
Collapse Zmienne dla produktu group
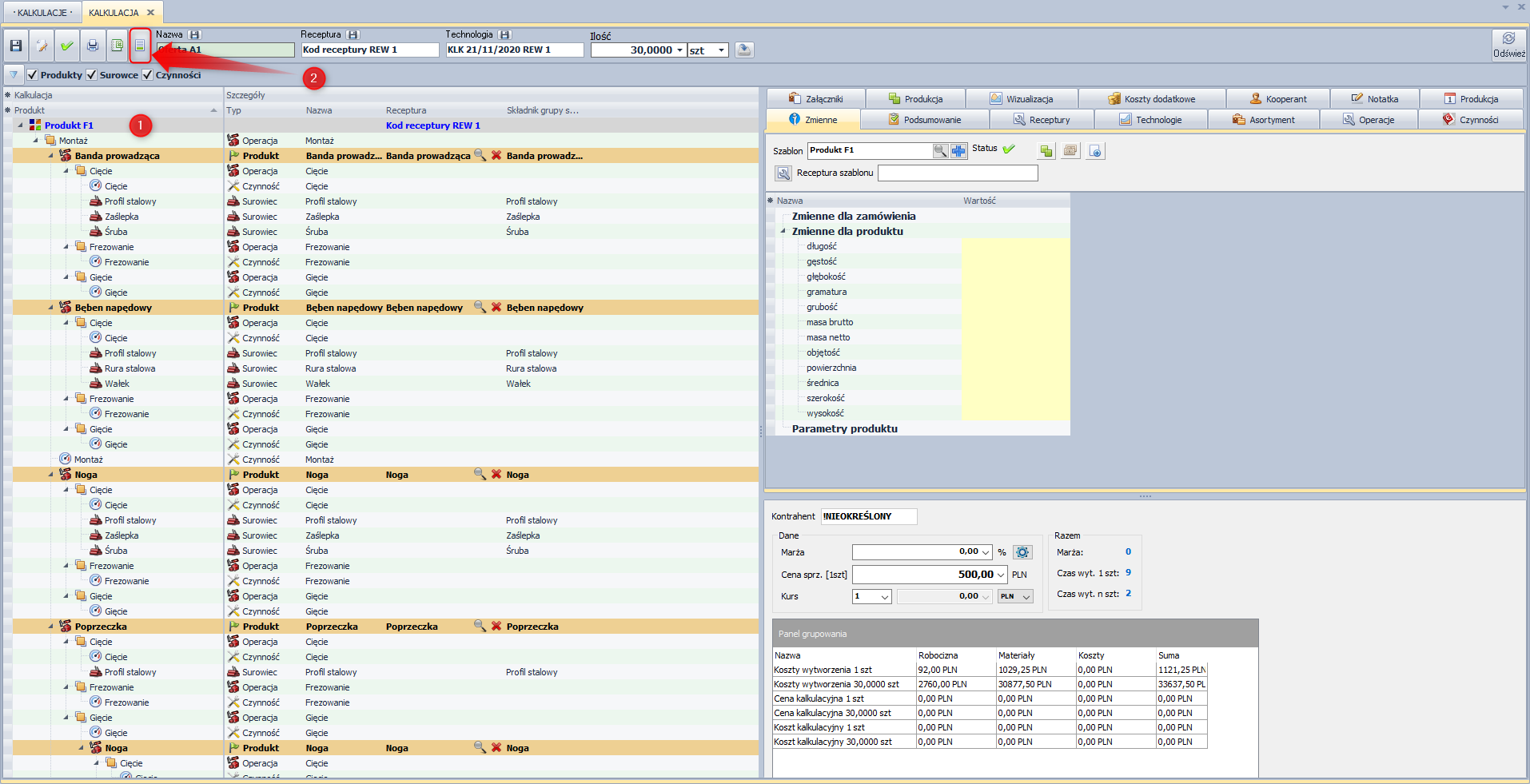[783, 232]
